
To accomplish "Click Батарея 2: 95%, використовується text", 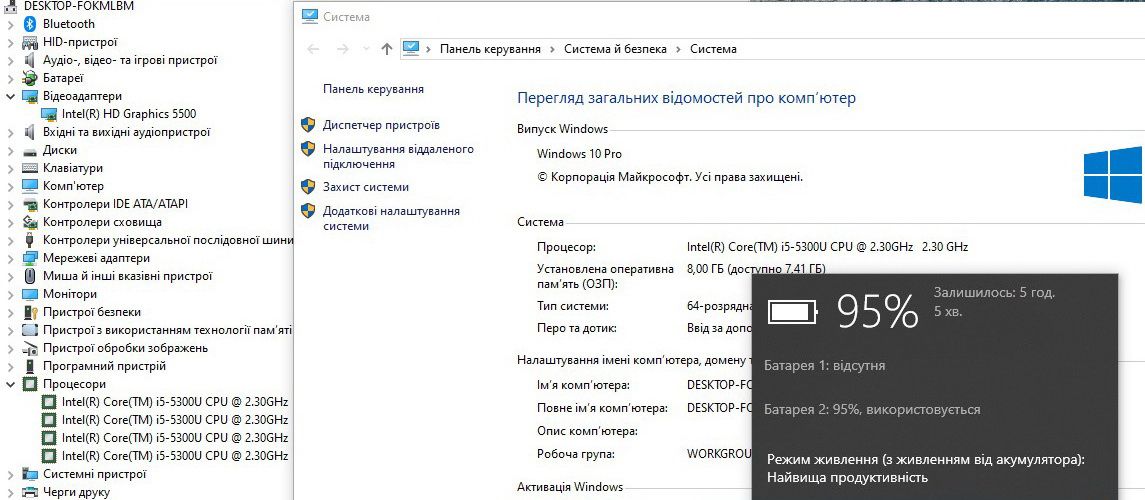I will coord(872,409).
